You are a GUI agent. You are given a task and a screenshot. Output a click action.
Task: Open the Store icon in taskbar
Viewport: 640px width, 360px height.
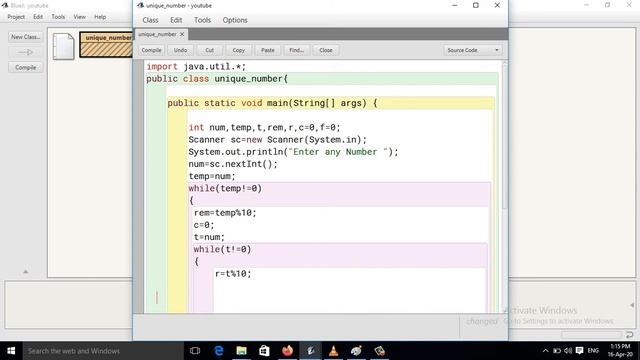point(264,351)
